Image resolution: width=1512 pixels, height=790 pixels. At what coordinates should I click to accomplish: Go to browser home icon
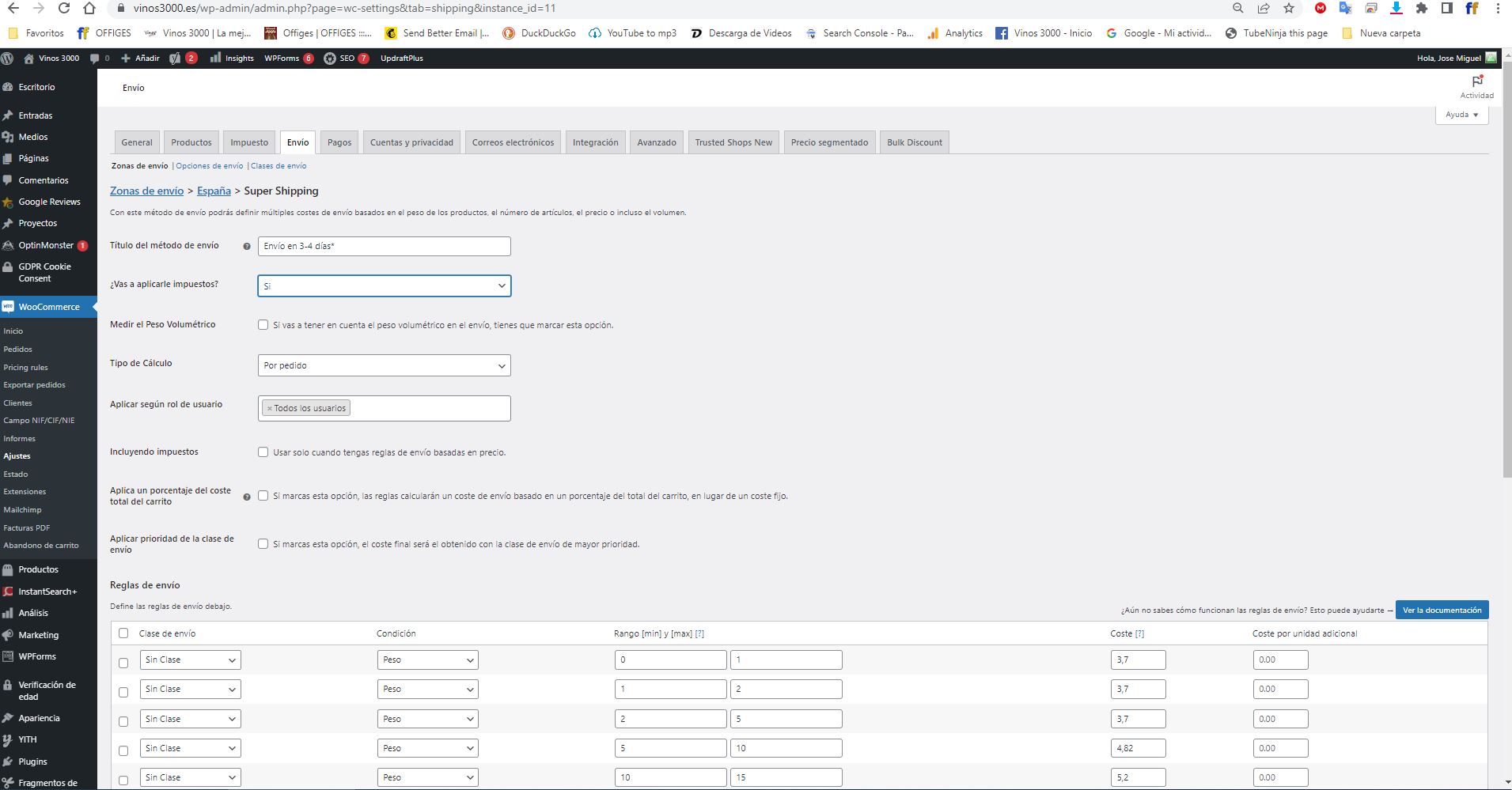89,8
